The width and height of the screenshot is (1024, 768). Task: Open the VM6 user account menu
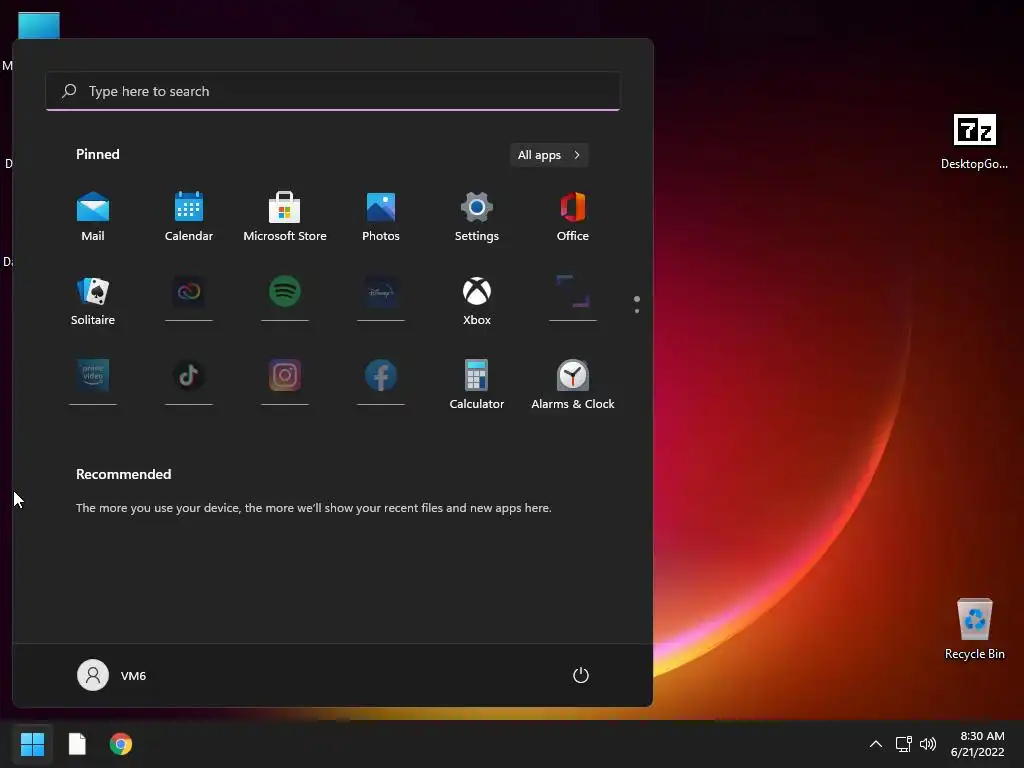112,675
